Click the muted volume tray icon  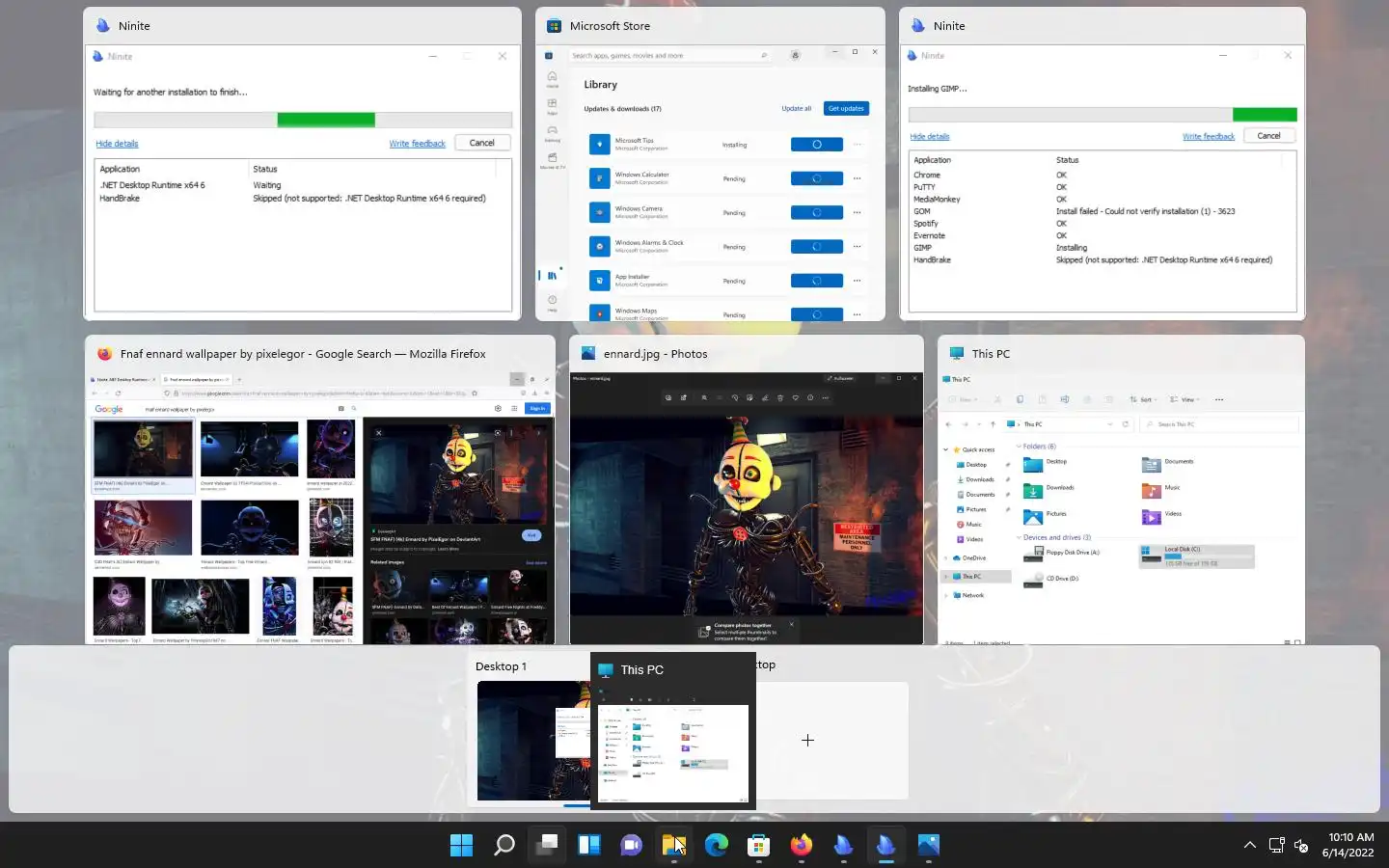[1301, 846]
